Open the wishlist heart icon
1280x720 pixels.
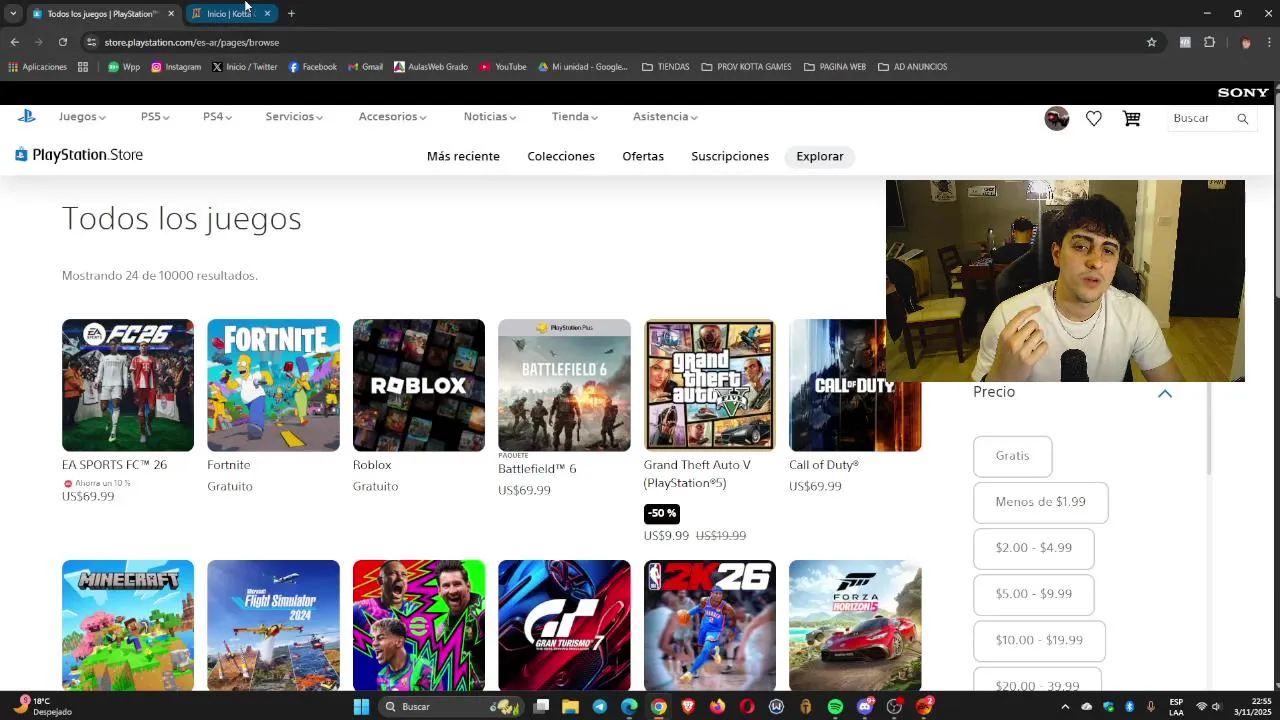pyautogui.click(x=1094, y=118)
